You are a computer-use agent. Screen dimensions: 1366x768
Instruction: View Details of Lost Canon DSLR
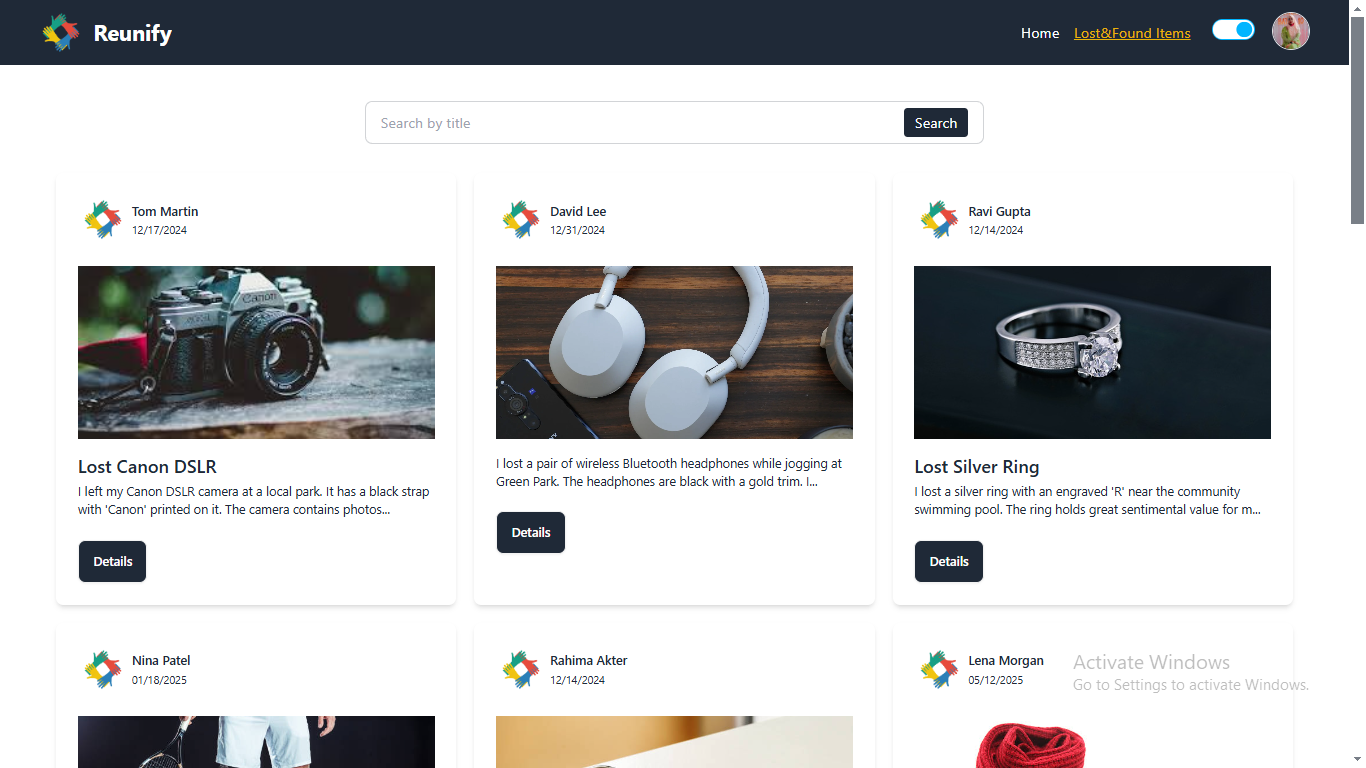(x=113, y=562)
